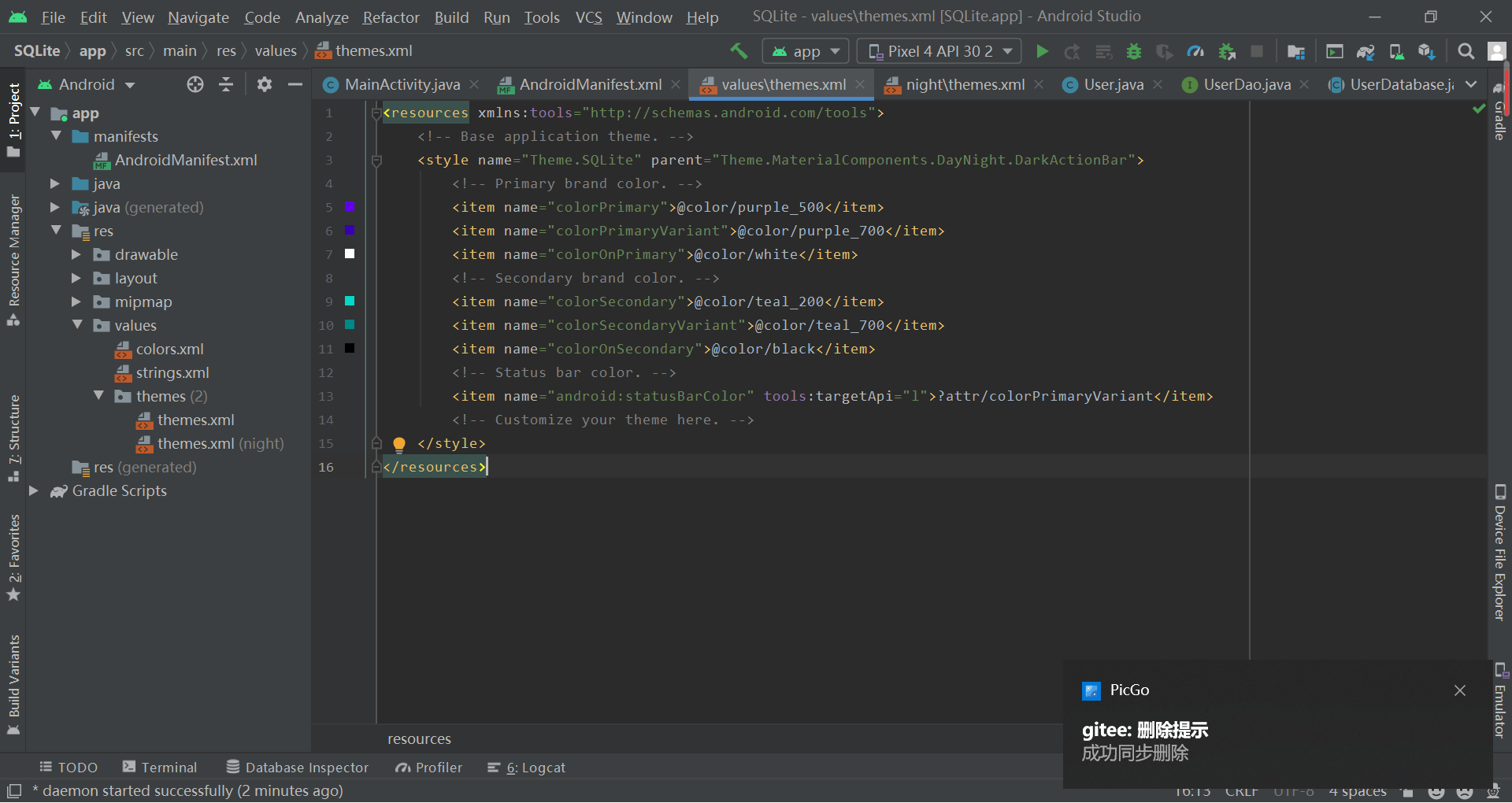
Task: Toggle the 2: Favorites tool window
Action: (14, 557)
